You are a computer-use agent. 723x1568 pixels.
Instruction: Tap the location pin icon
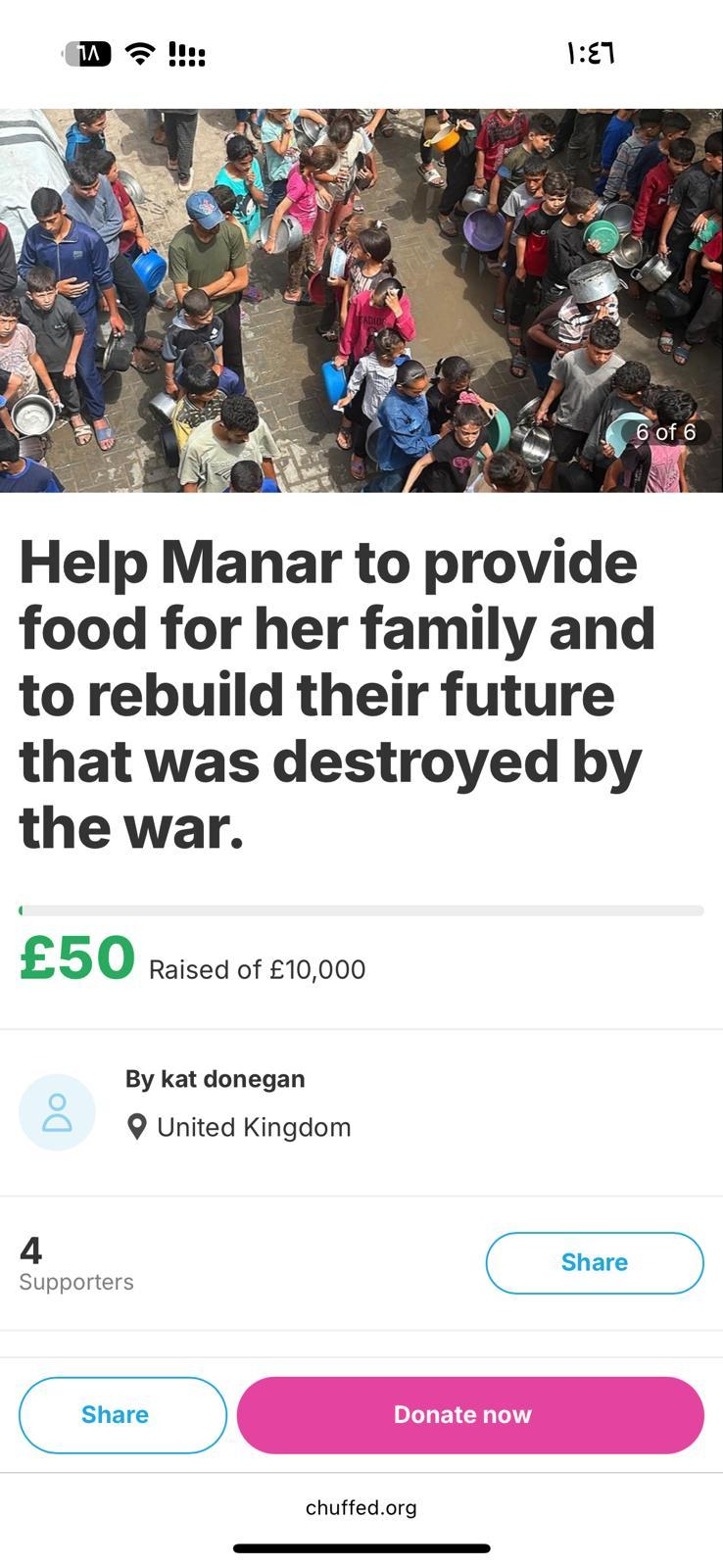tap(137, 1127)
